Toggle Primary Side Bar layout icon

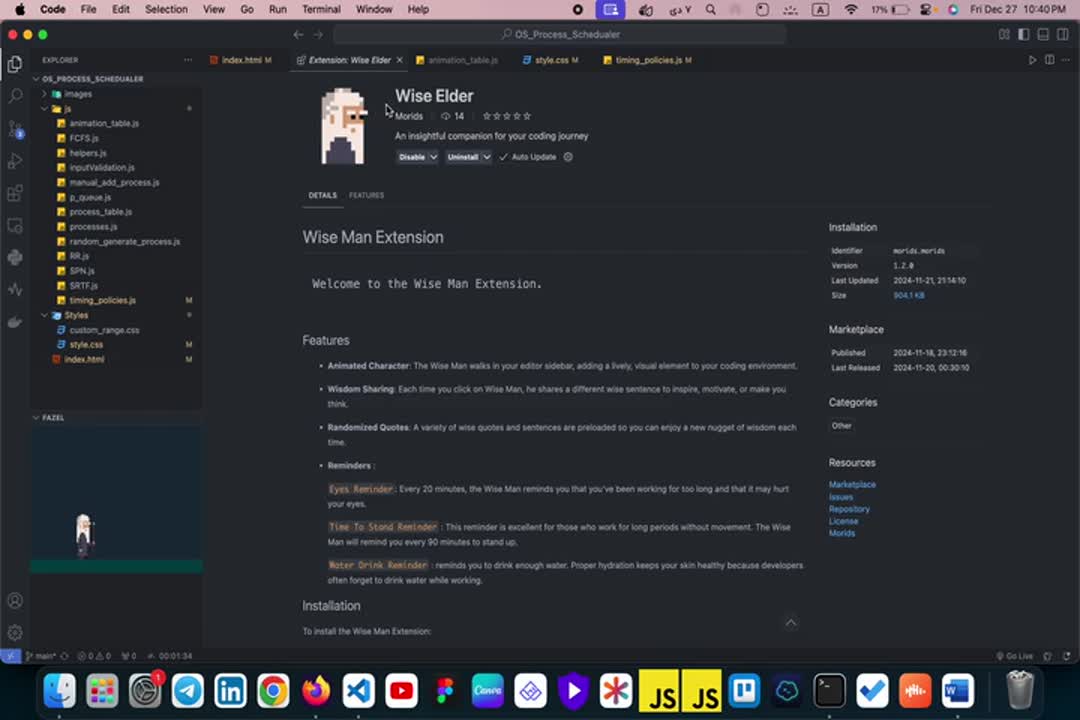(1024, 34)
